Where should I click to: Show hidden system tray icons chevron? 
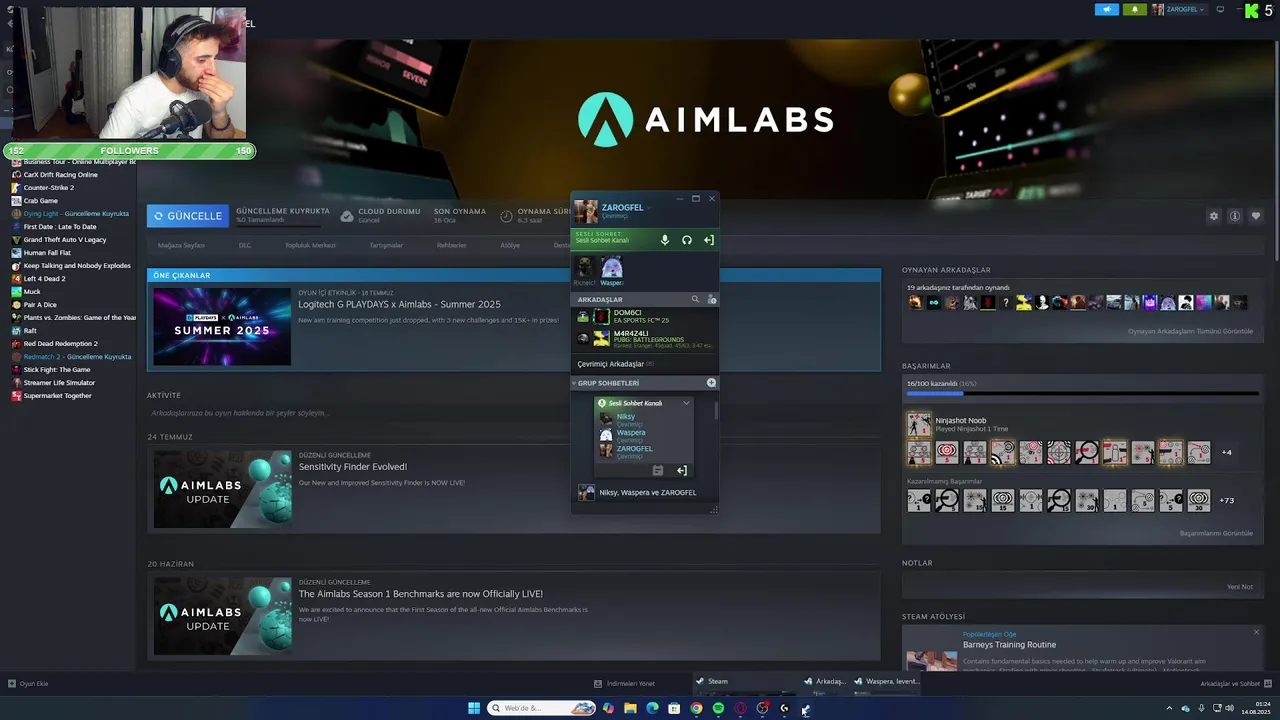click(x=1169, y=708)
